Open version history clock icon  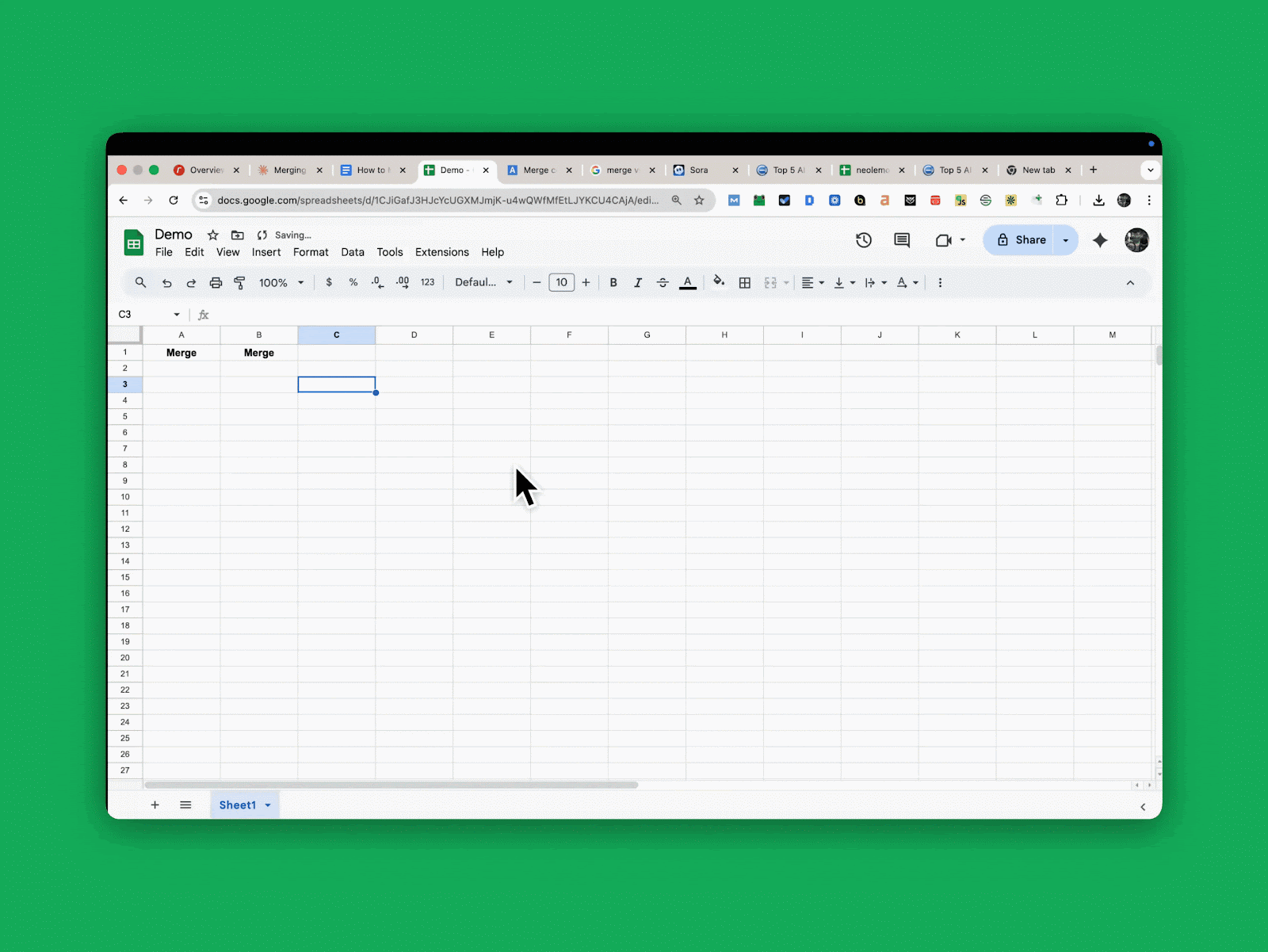pyautogui.click(x=864, y=239)
